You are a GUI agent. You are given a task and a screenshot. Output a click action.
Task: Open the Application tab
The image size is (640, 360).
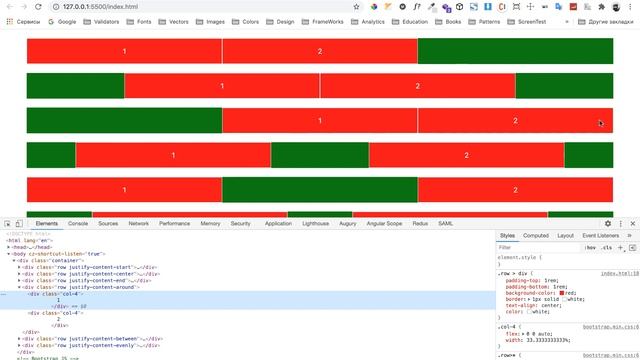click(x=278, y=224)
